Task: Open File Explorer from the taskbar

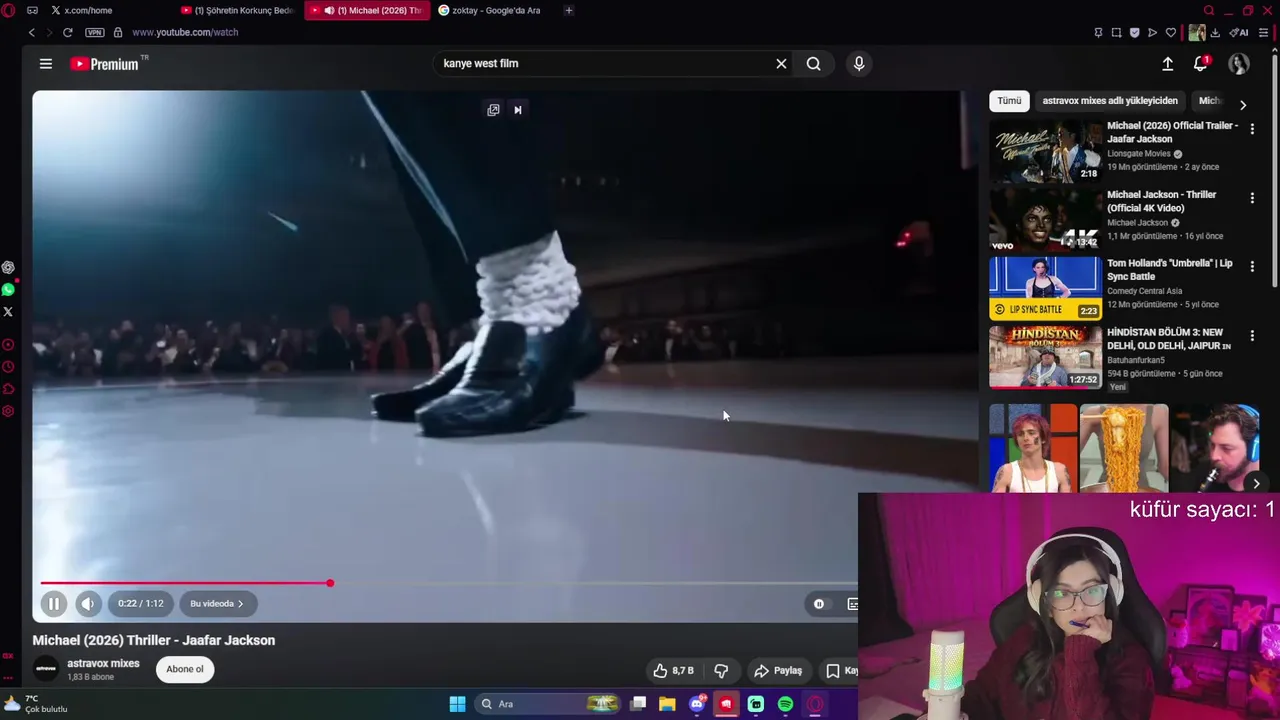Action: click(667, 704)
